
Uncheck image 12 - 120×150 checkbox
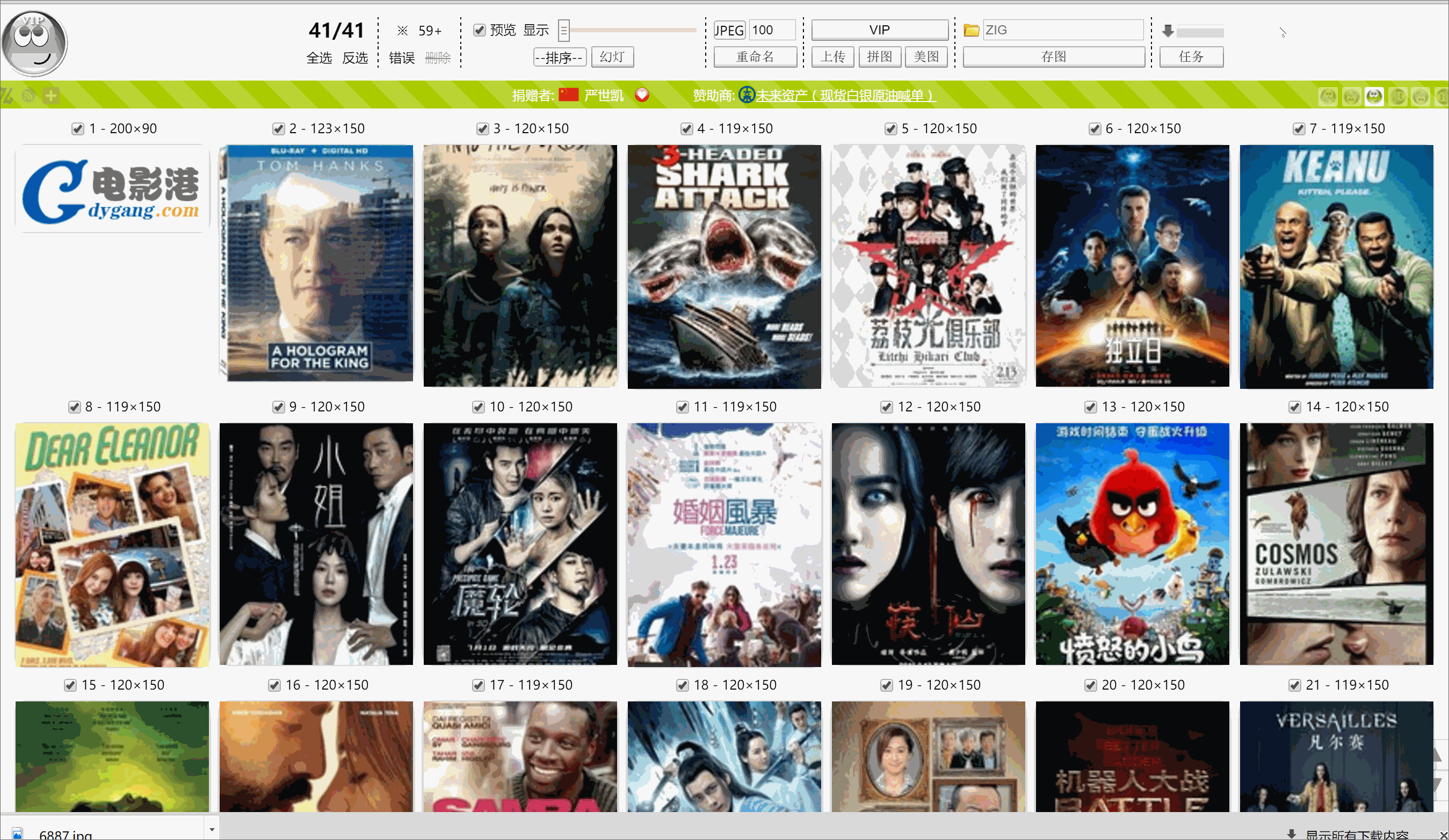[x=887, y=407]
